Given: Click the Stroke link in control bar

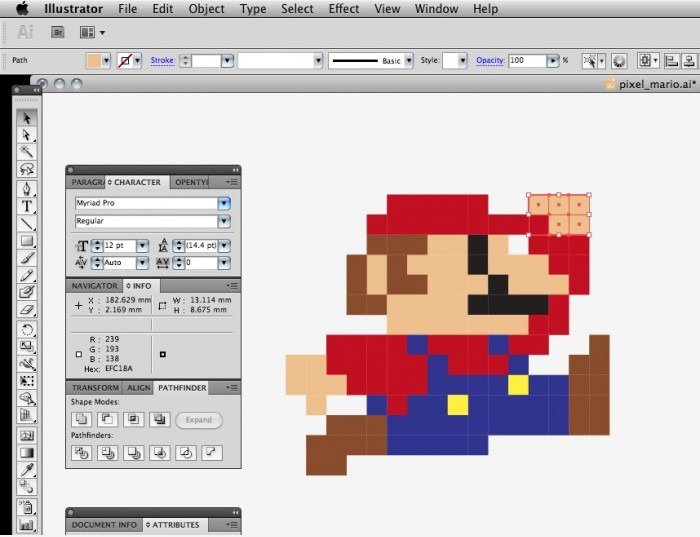Looking at the screenshot, I should 162,60.
